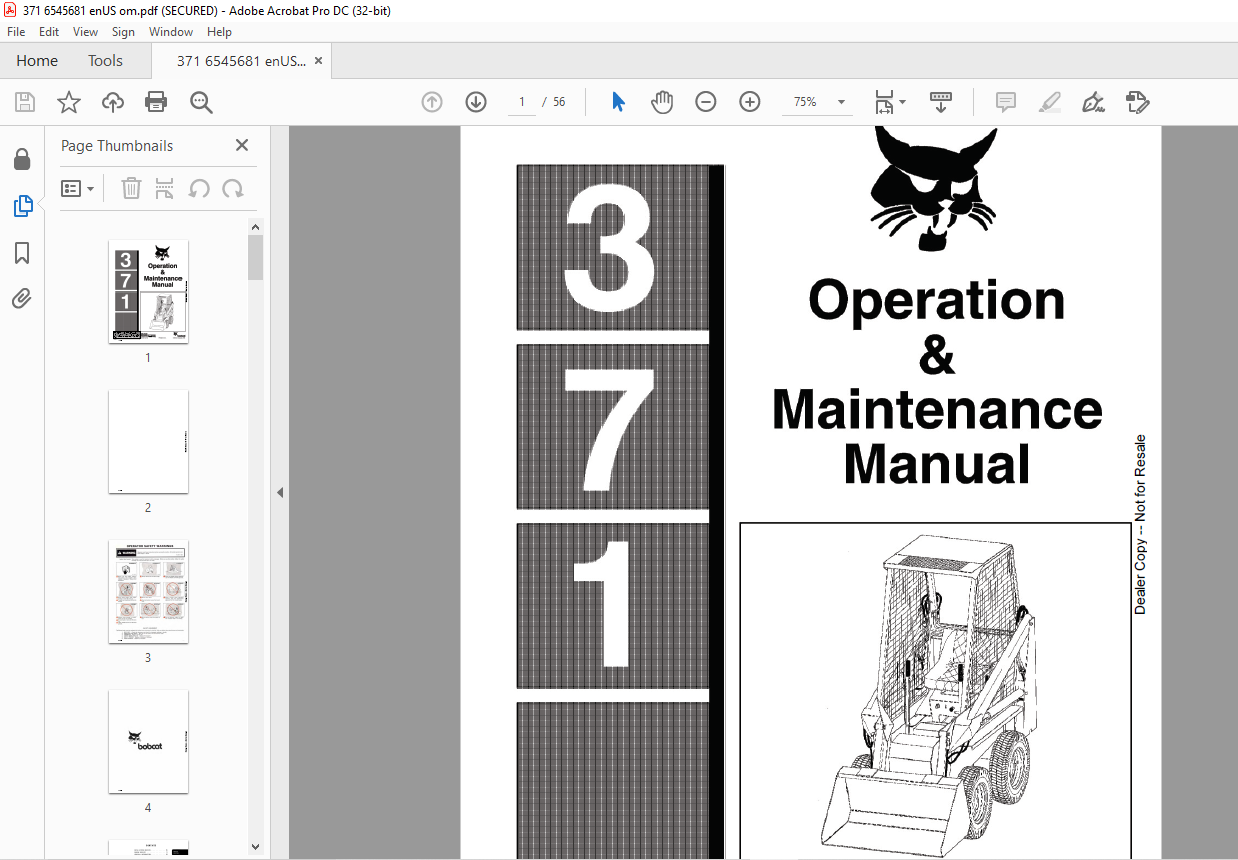The image size is (1238, 860).
Task: Collapse the navigation pane with the left arrow
Action: coord(280,492)
